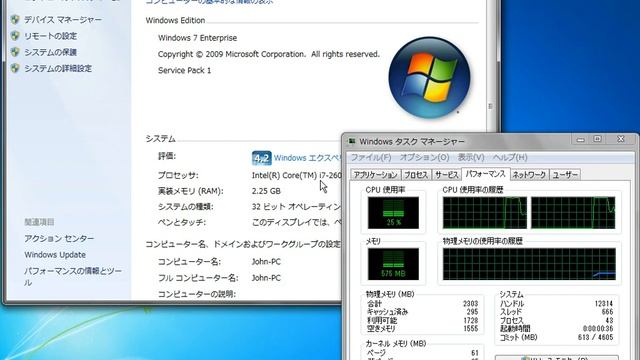Click the CPU usage 25 % meter
This screenshot has width=640, height=360.
(393, 213)
